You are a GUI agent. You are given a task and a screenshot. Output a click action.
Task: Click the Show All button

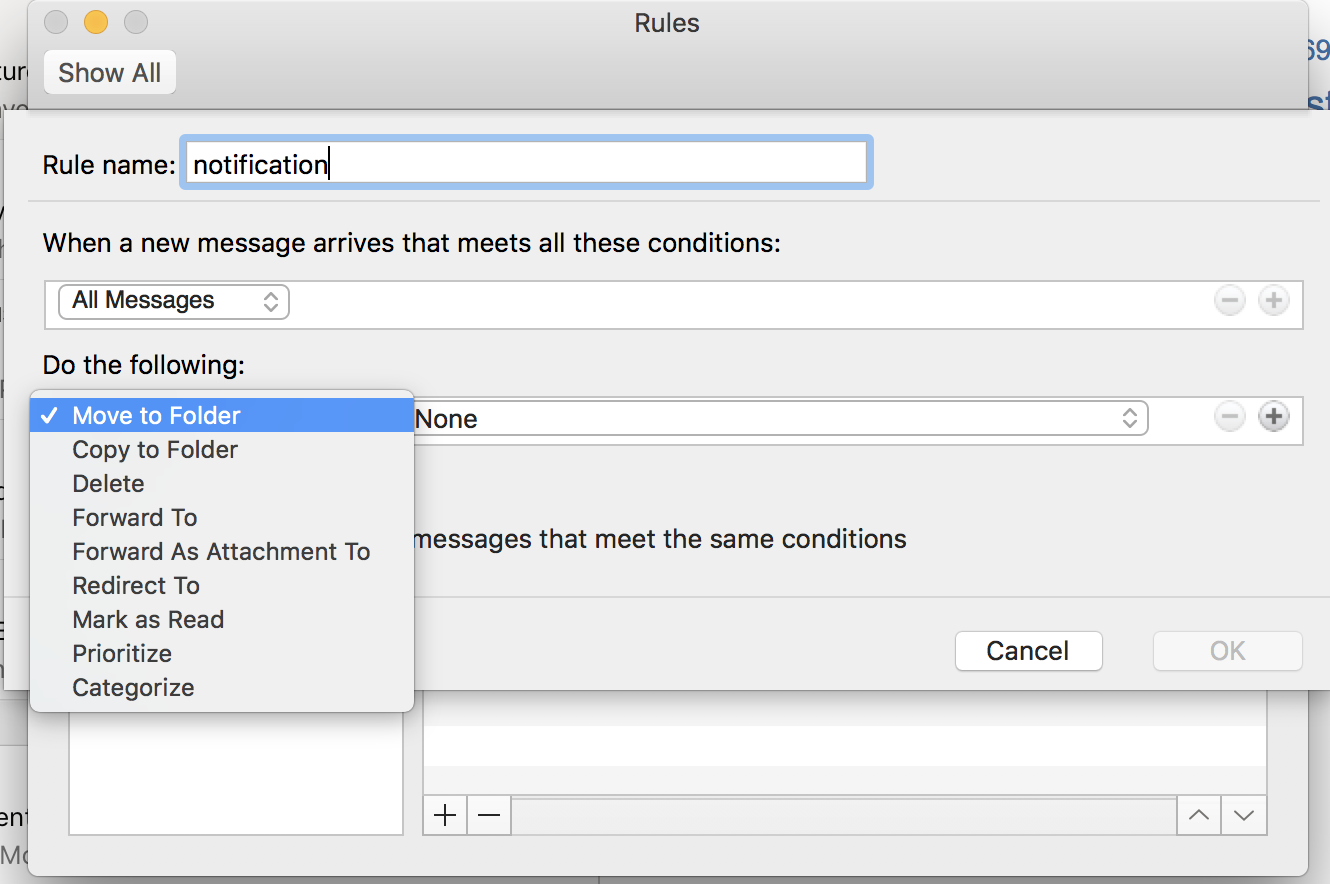click(110, 73)
